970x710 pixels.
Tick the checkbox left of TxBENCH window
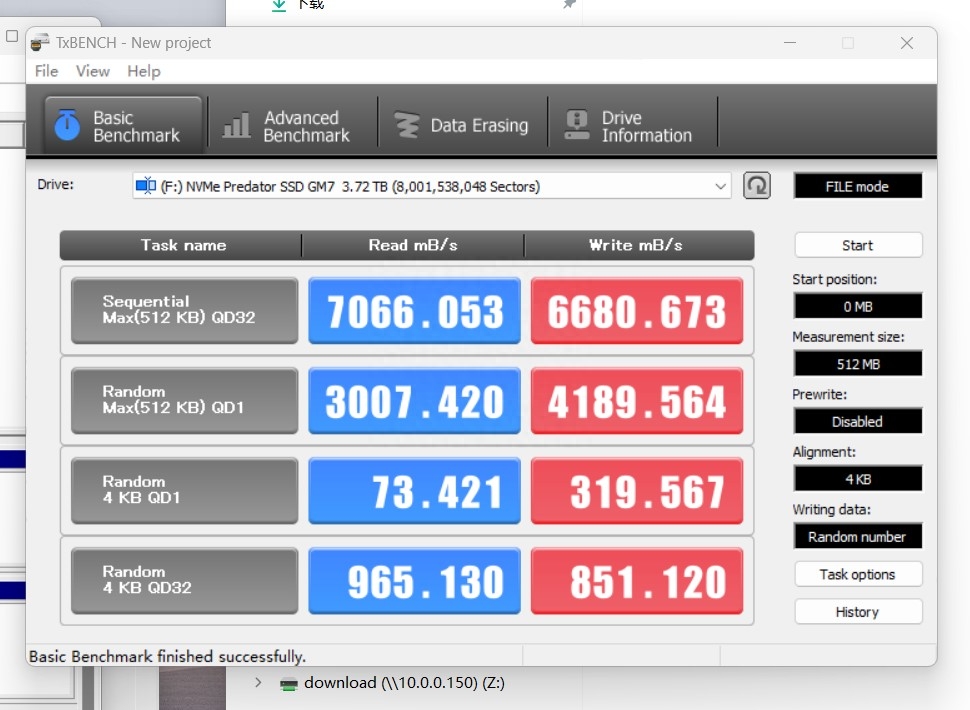point(12,36)
